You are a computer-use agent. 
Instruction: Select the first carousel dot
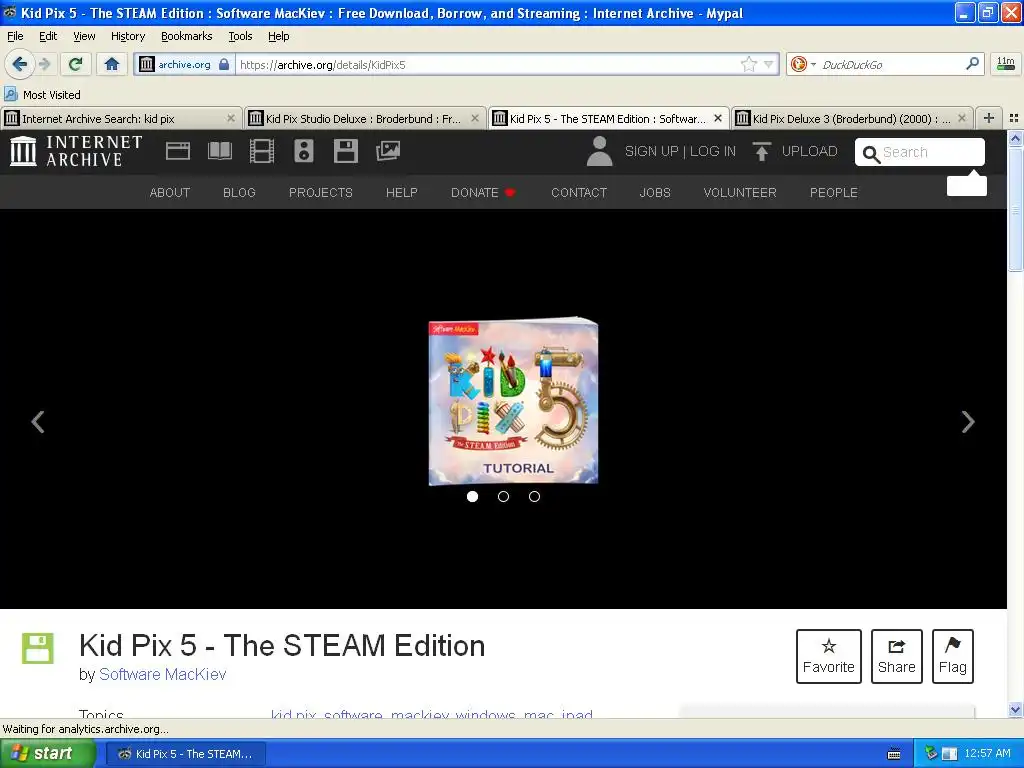(x=472, y=496)
